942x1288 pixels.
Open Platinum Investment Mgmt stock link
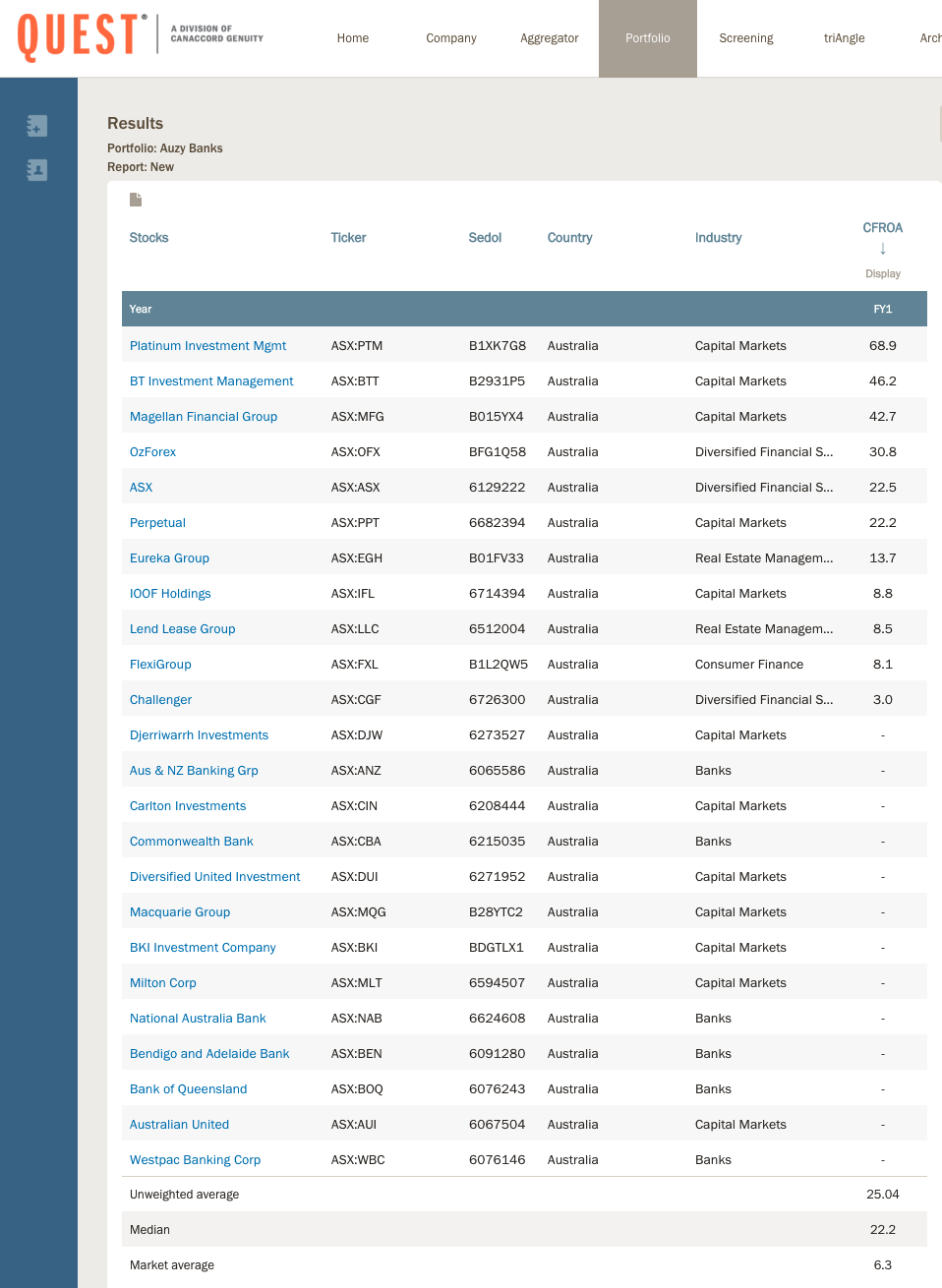click(207, 346)
